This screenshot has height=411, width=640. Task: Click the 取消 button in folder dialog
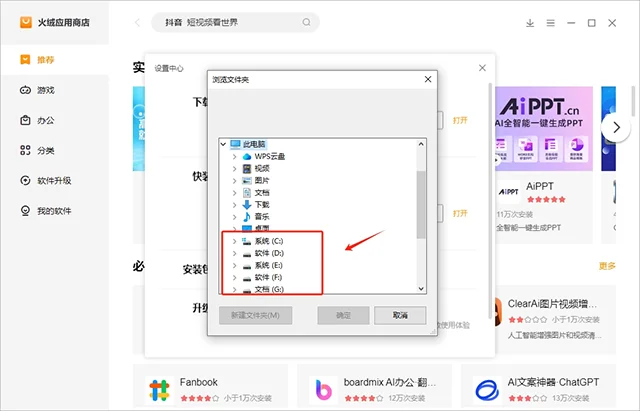pyautogui.click(x=400, y=315)
